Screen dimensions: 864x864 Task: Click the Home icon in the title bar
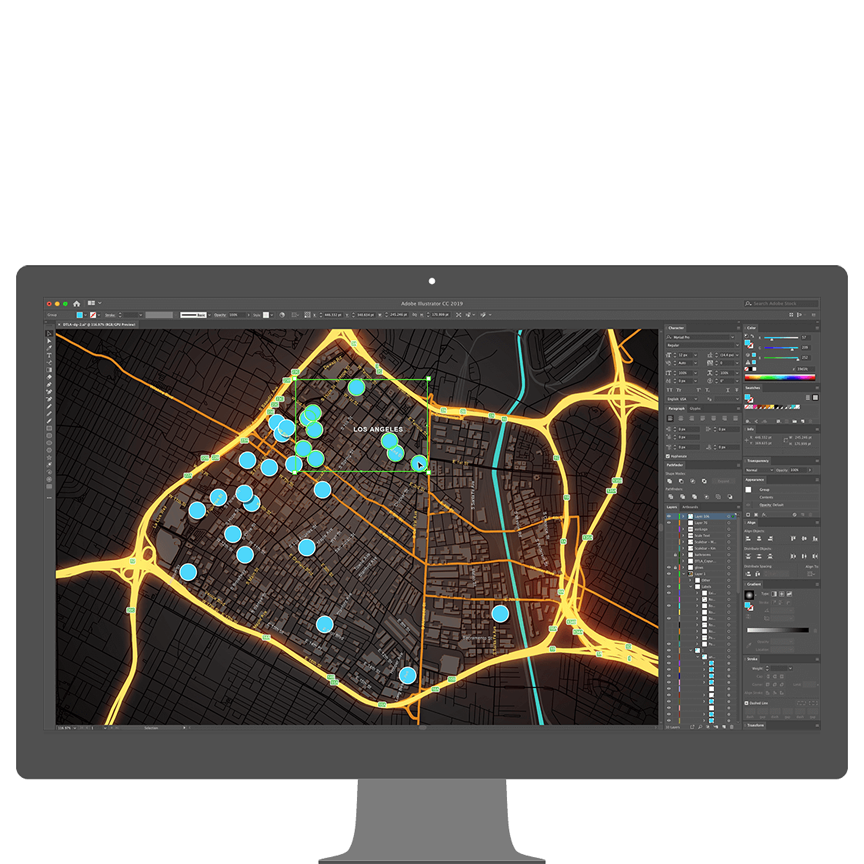77,304
